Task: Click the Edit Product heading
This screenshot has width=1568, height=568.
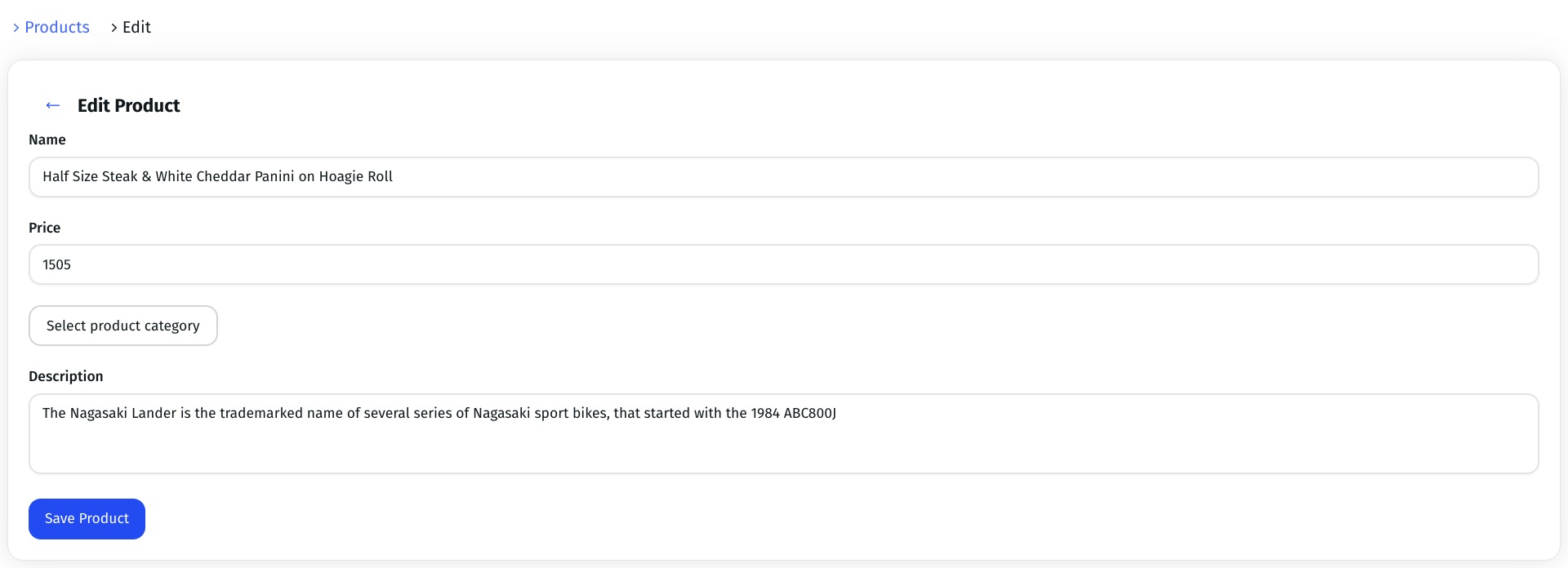Action: point(129,105)
